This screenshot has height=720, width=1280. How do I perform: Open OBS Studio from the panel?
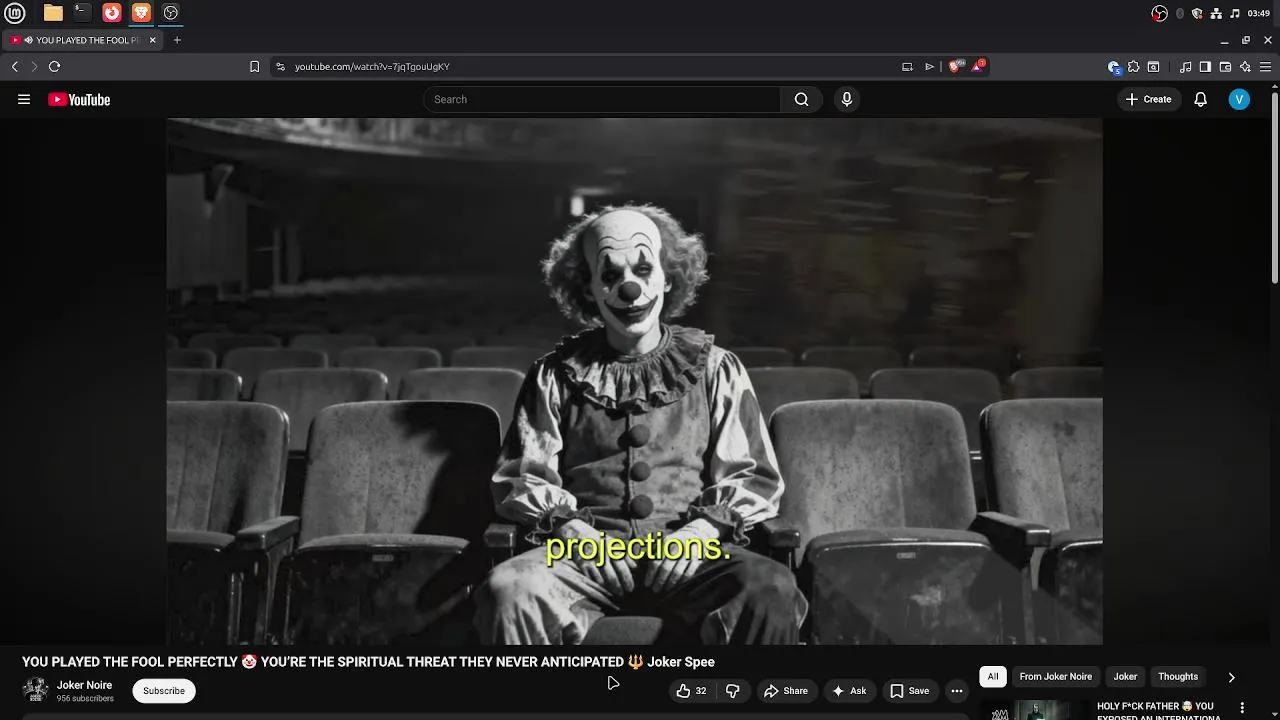click(x=170, y=13)
